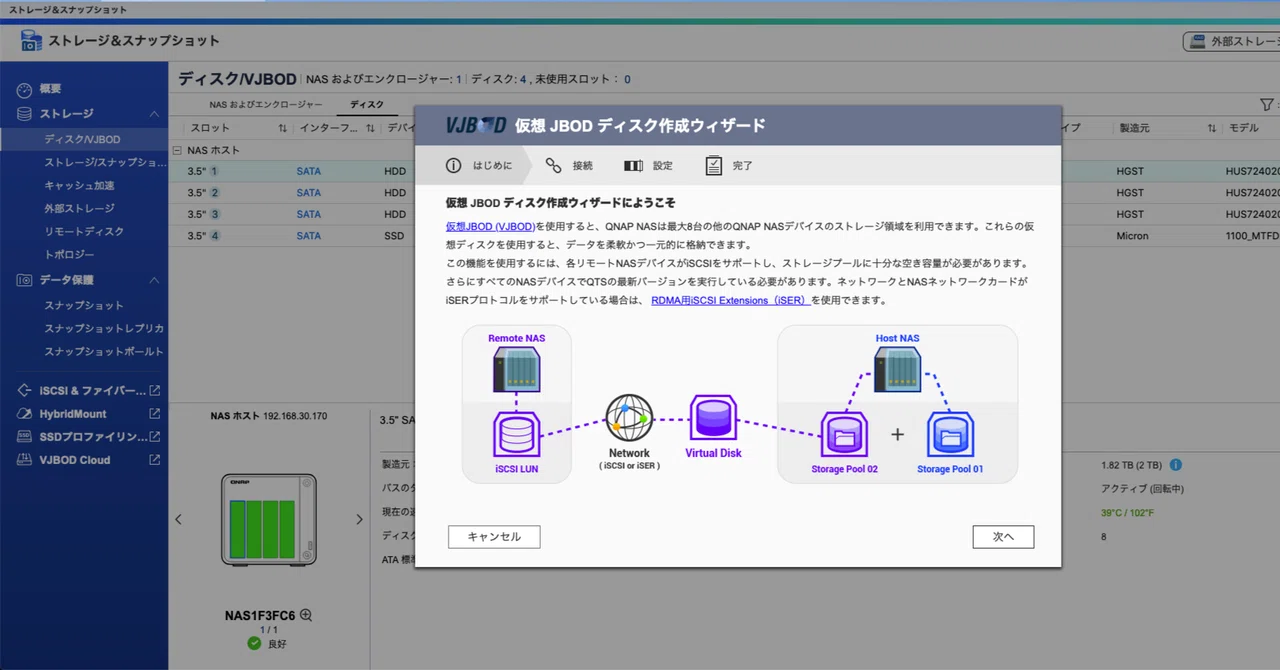1280x670 pixels.
Task: Select ディスク/VJBOD in the sidebar
Action: click(84, 140)
